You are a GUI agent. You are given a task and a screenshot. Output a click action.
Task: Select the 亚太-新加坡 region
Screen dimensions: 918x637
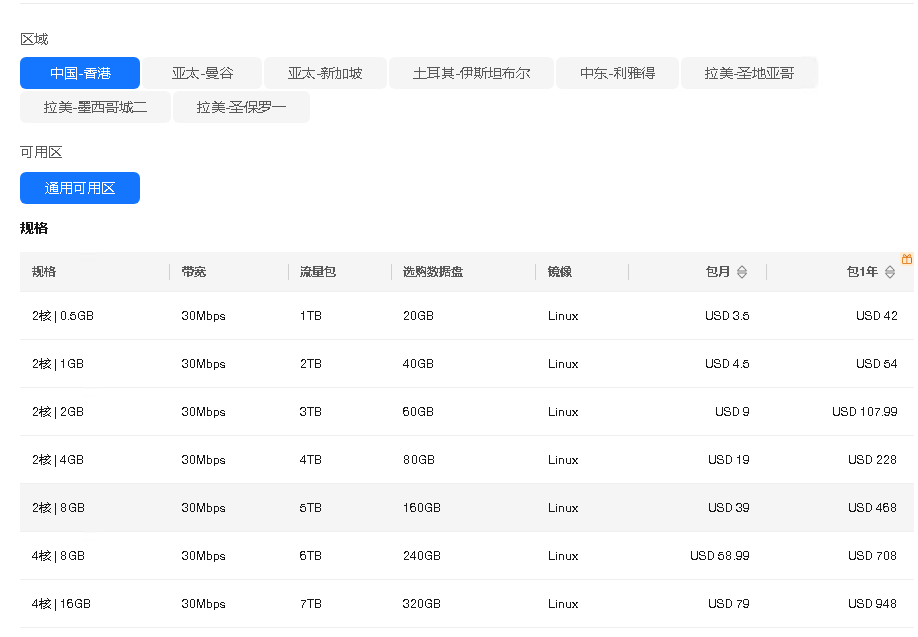coord(325,73)
